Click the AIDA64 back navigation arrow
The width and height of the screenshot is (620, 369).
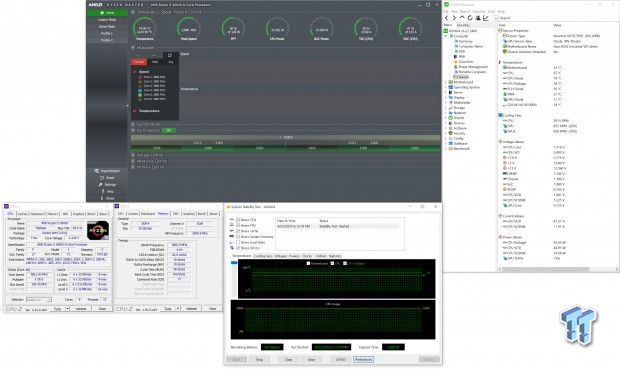coord(446,18)
